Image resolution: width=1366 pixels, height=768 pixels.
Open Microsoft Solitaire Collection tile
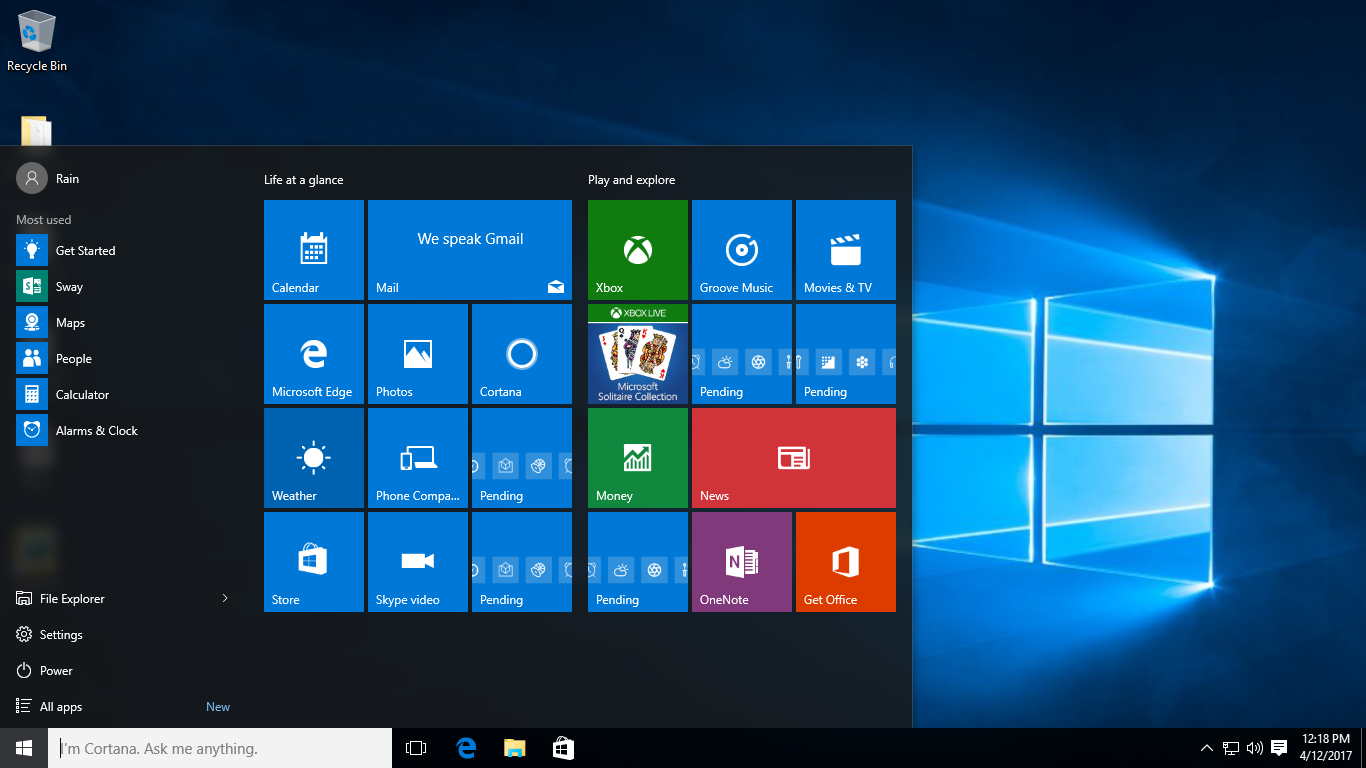tap(638, 354)
